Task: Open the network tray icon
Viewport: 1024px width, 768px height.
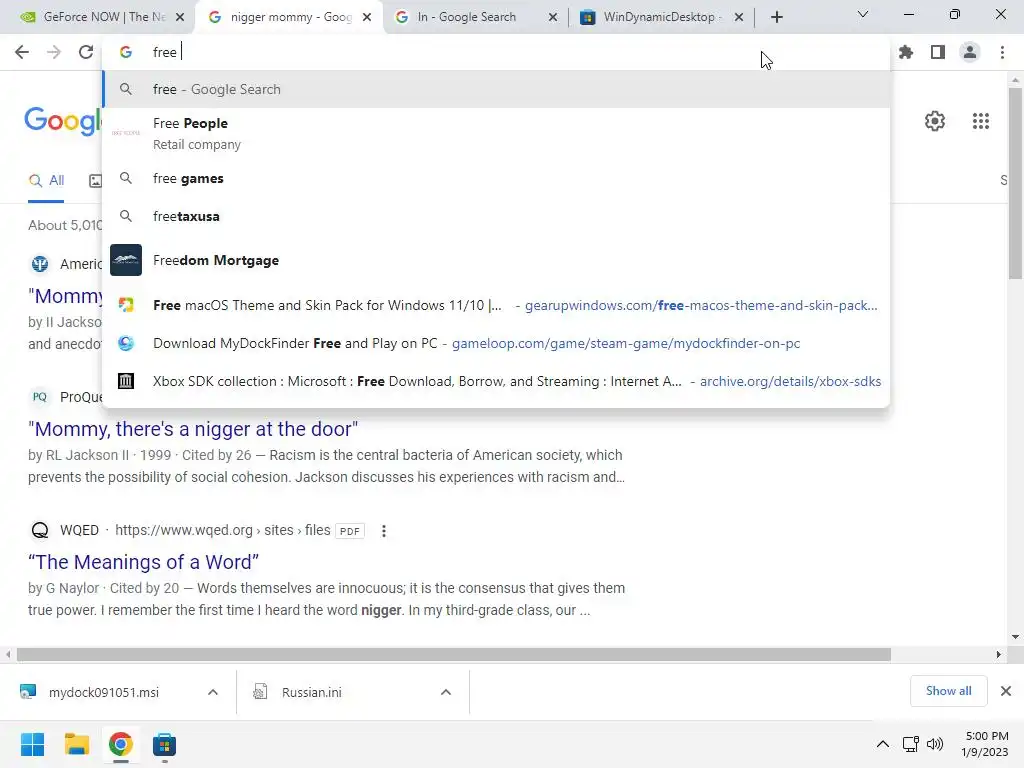Action: 910,744
